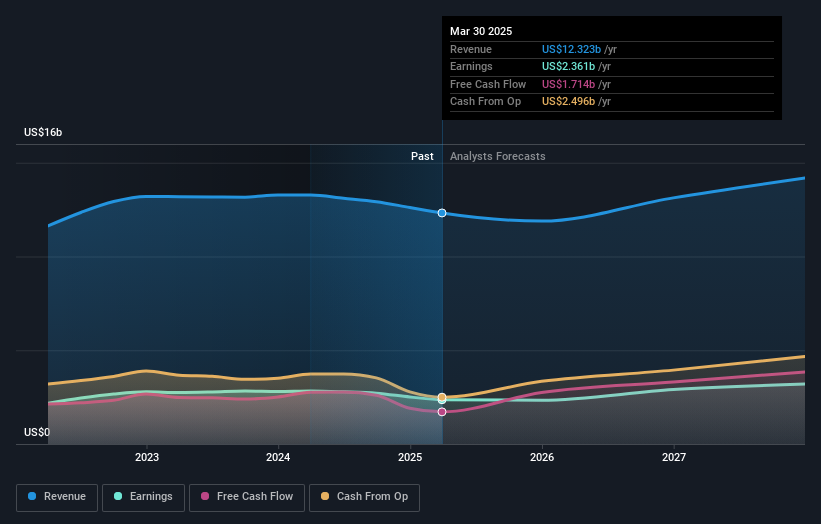Viewport: 821px width, 524px height.
Task: Click the Cash From Op label in tooltip
Action: 485,102
